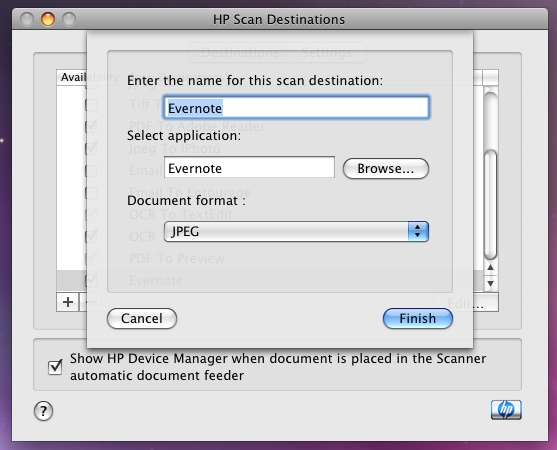Click the dimmed Edit... button
557x450 pixels.
[466, 303]
